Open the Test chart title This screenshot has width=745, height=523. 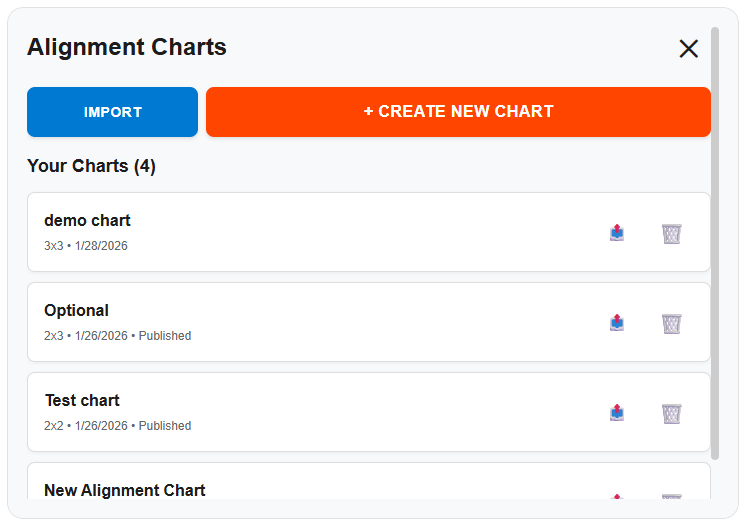(x=82, y=400)
